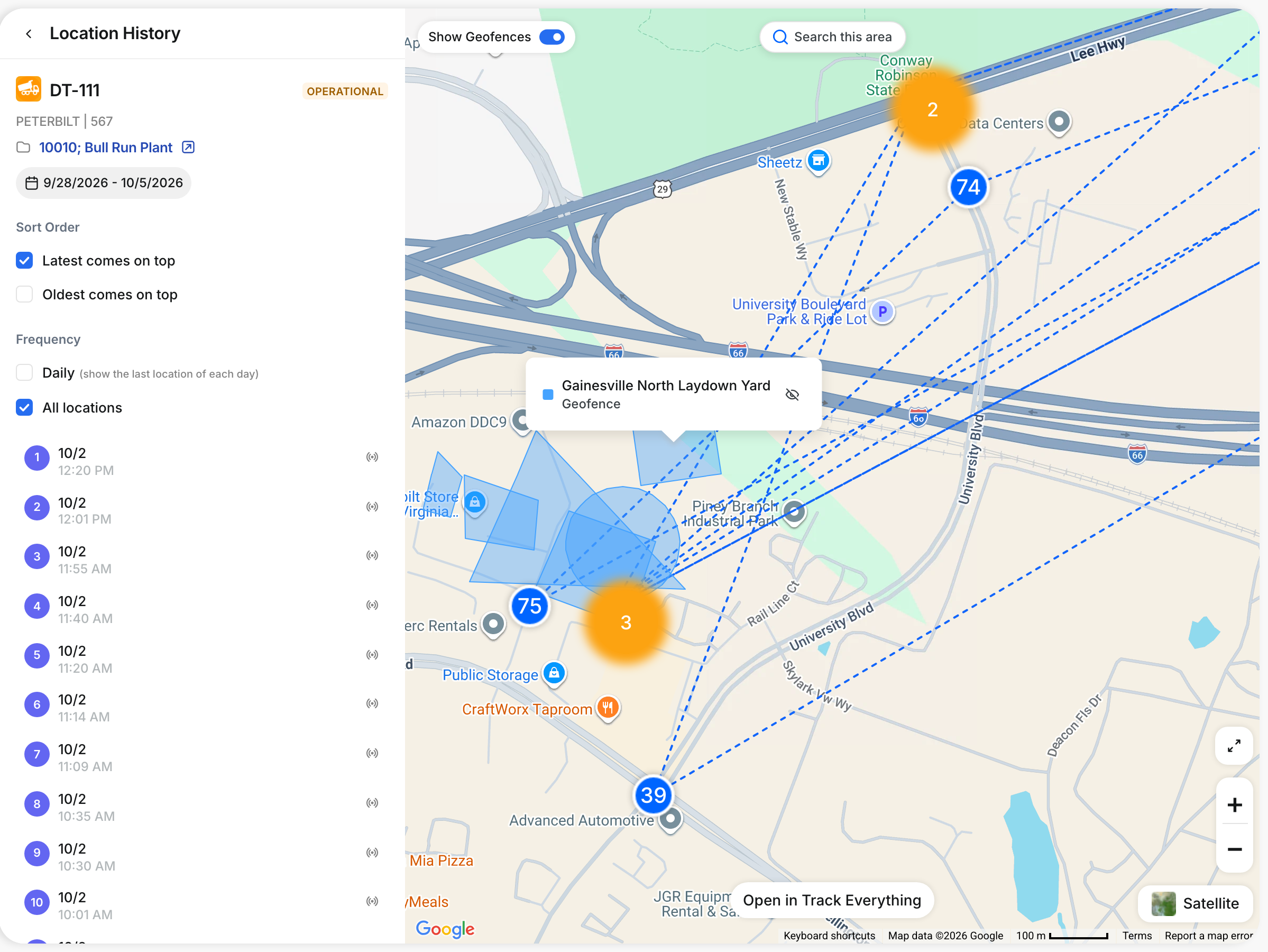The image size is (1268, 952).
Task: Zoom out on the map
Action: [x=1235, y=849]
